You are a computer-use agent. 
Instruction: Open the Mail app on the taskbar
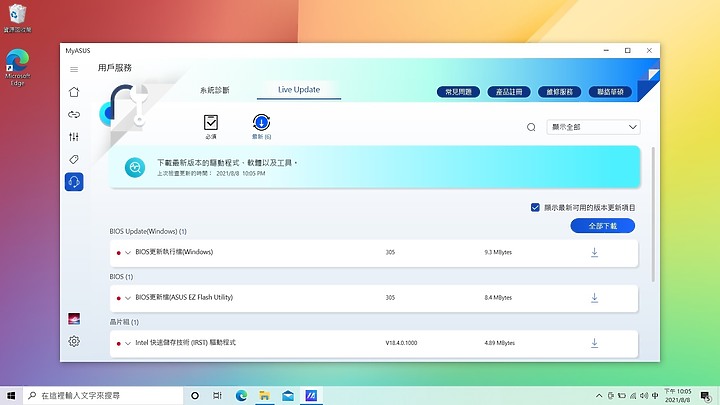tap(288, 395)
